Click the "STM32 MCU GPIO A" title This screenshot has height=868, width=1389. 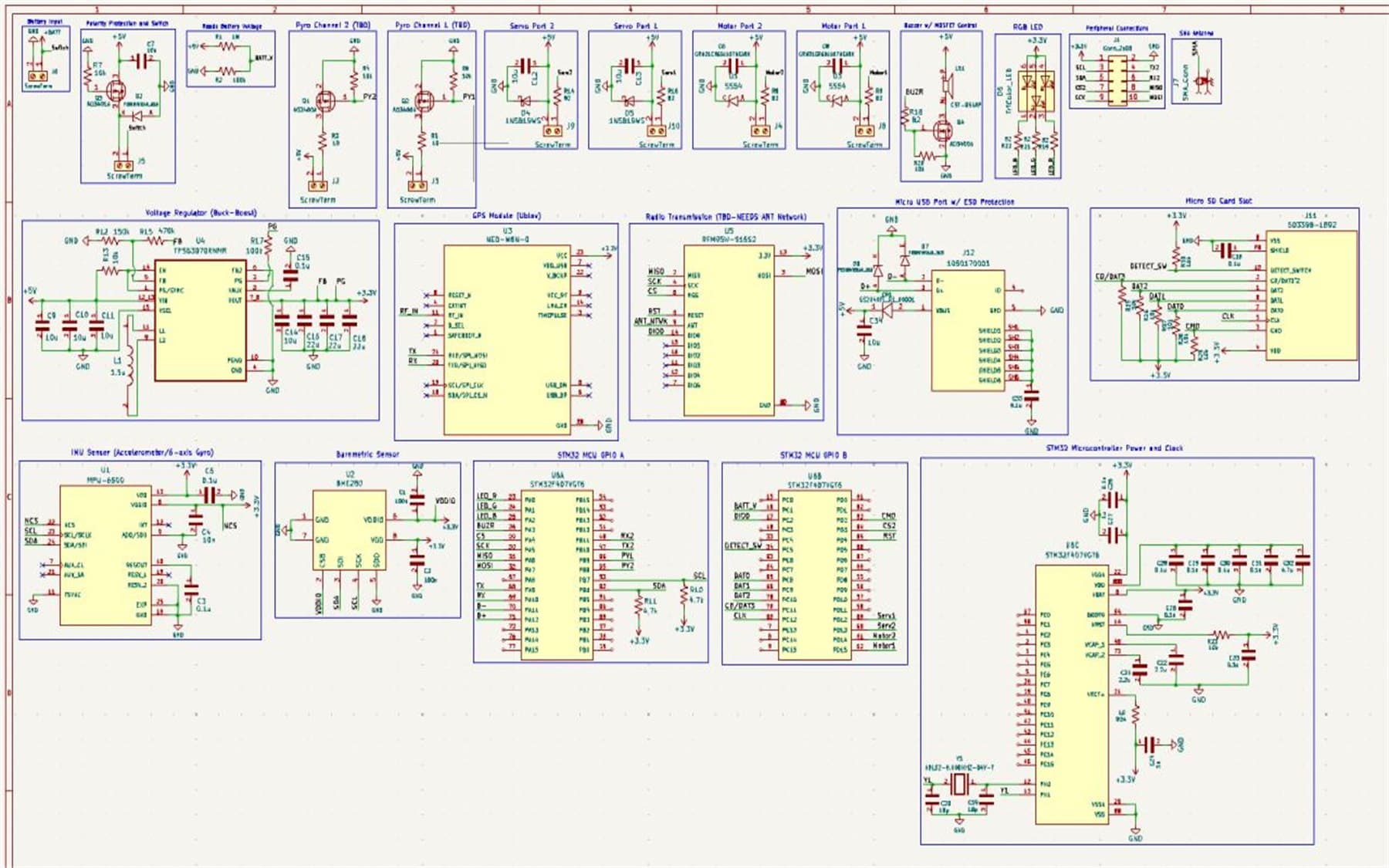590,456
